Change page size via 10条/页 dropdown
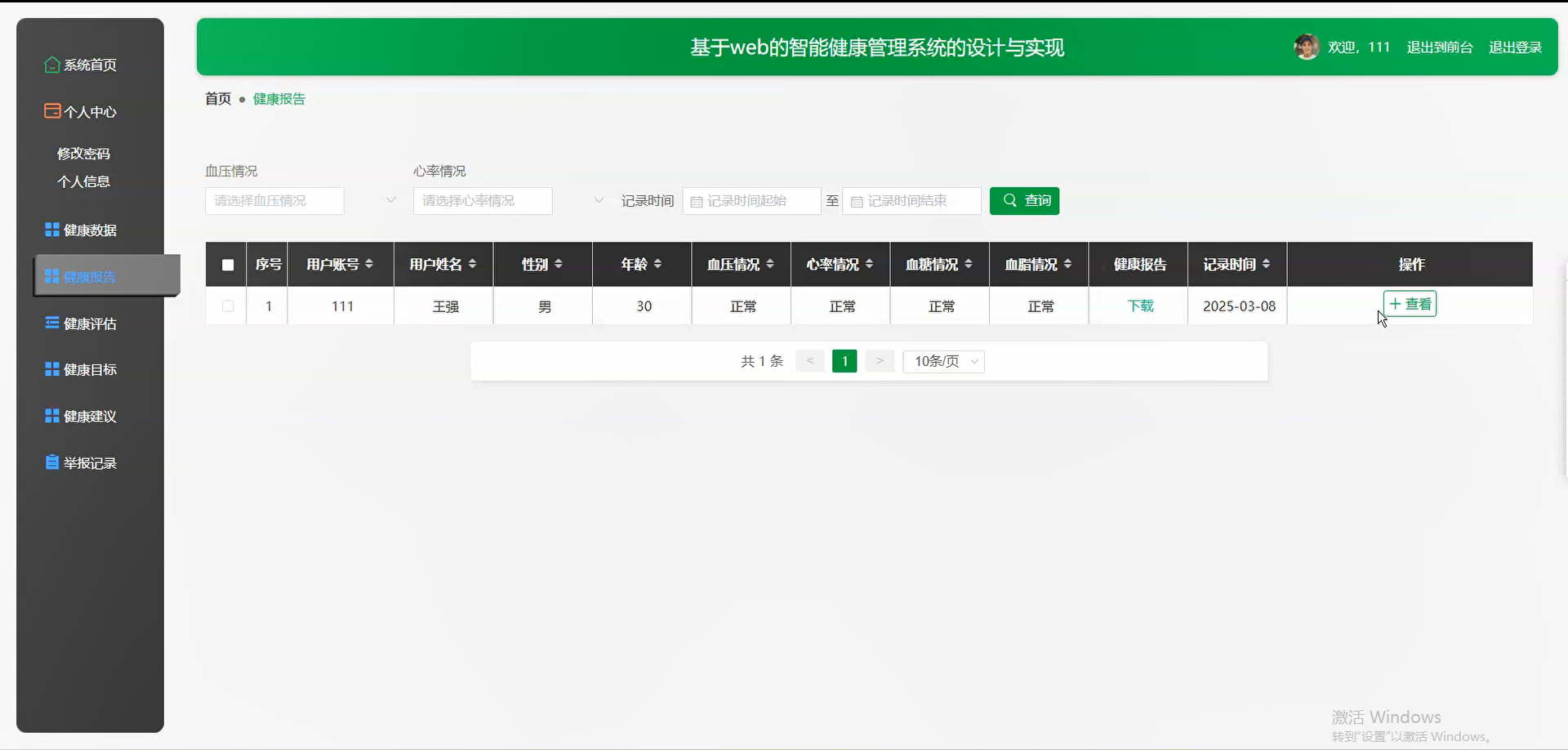 pyautogui.click(x=943, y=360)
